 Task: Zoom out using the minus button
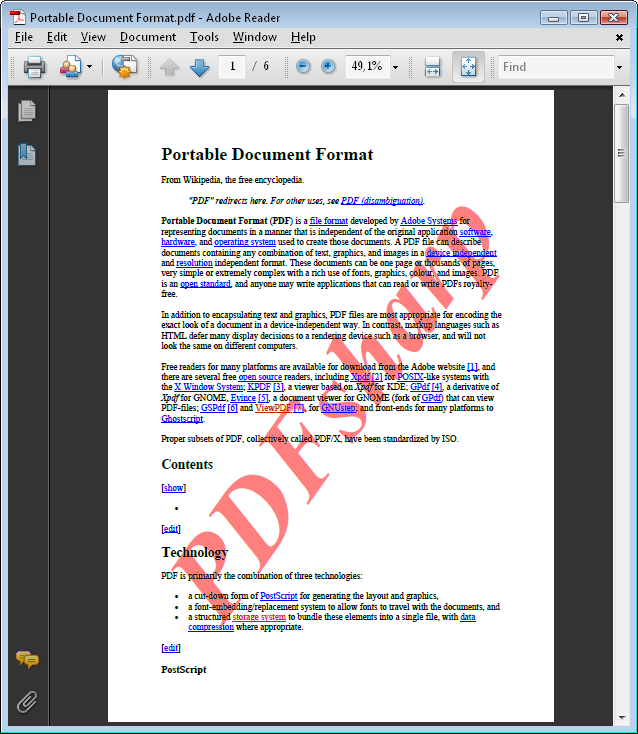point(302,67)
